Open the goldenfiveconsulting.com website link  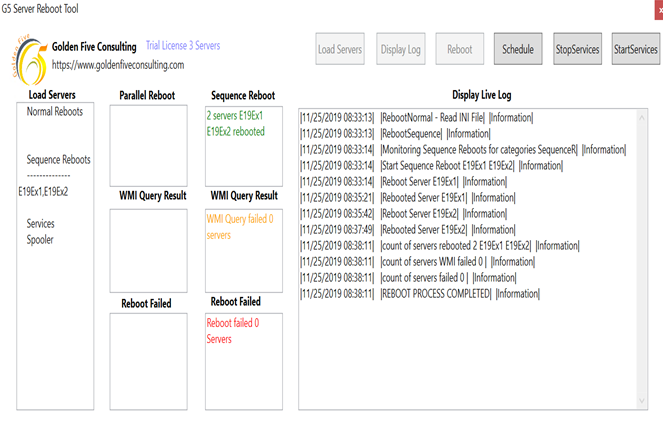117,65
